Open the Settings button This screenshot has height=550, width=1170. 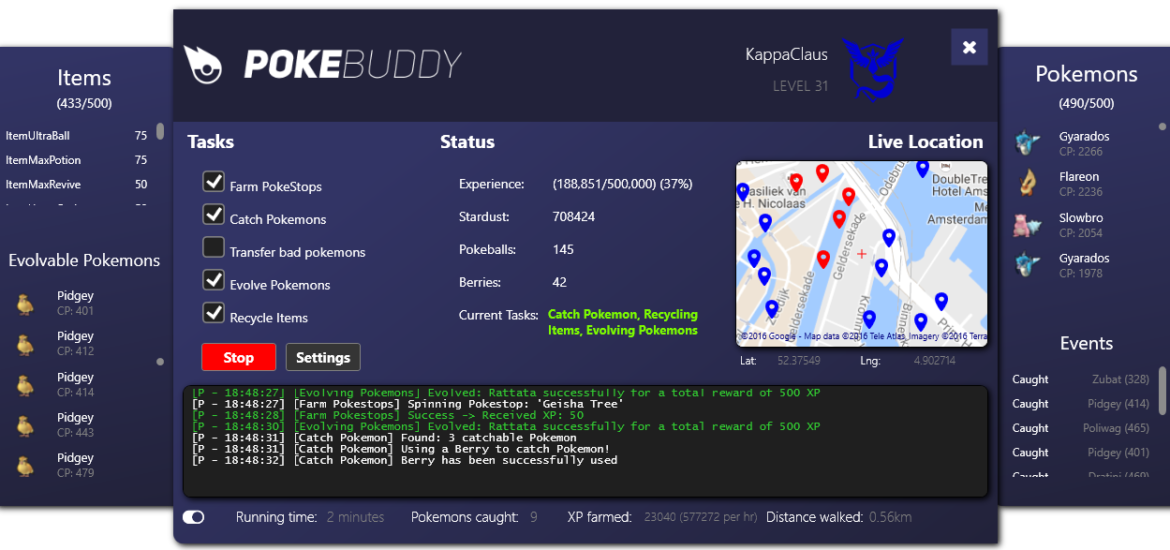pos(323,357)
